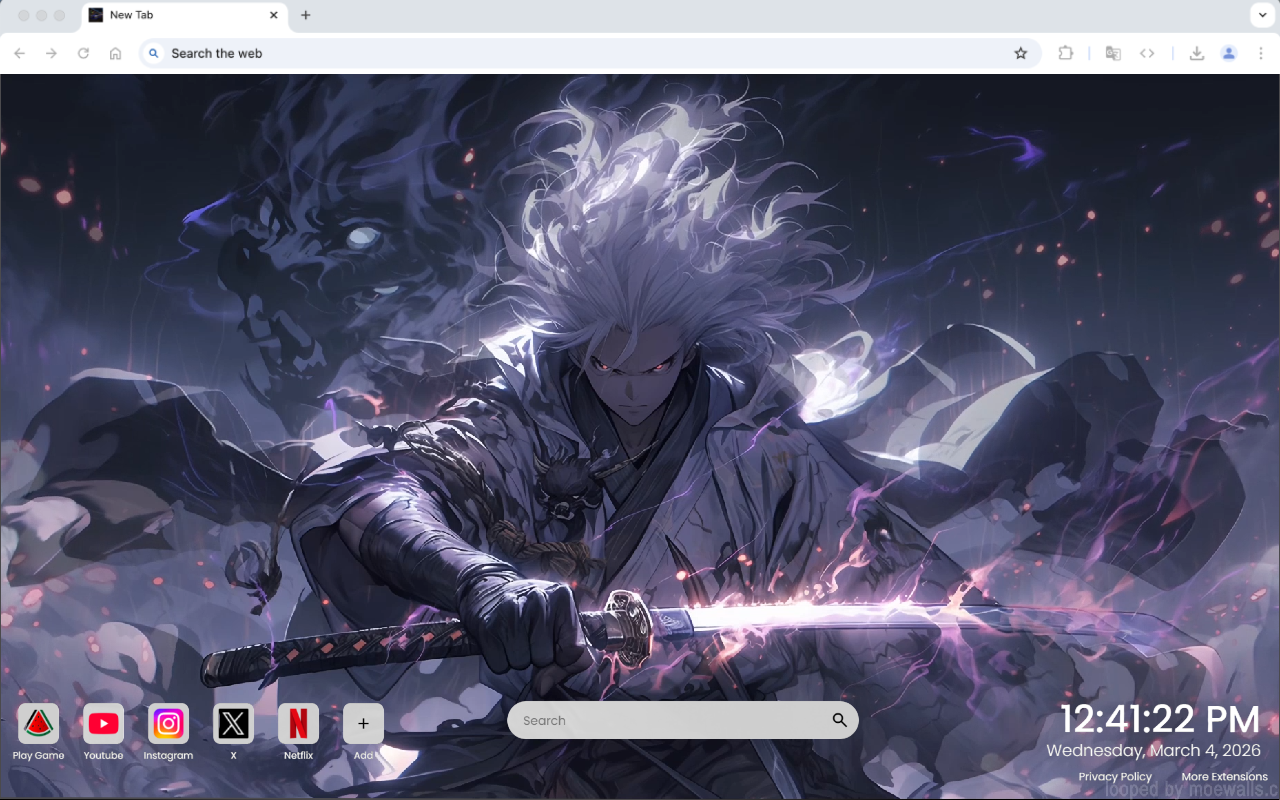Click the date Wednesday, March 4, 2026

1153,750
